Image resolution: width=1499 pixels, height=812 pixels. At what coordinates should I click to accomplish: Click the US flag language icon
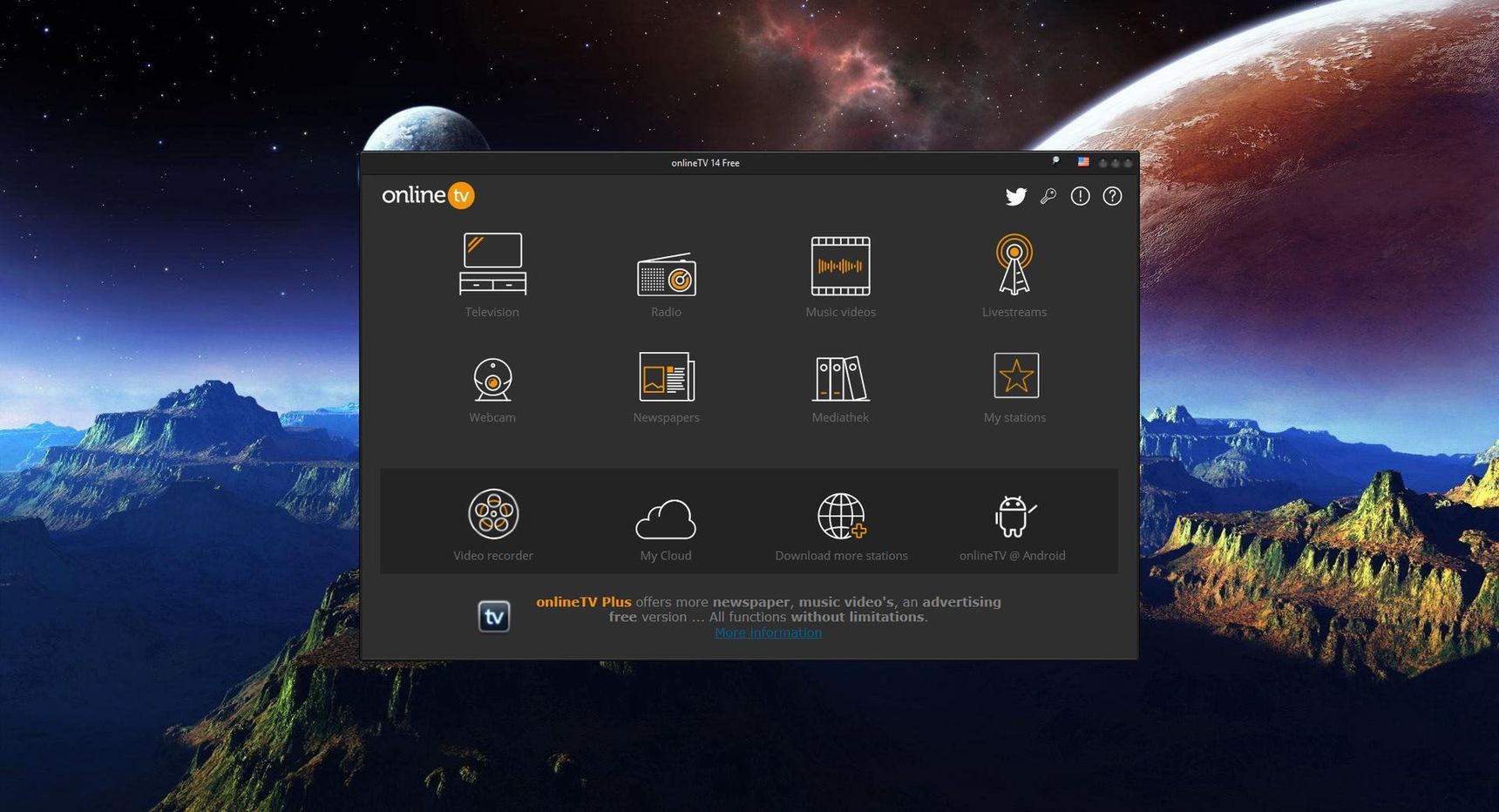(1083, 162)
